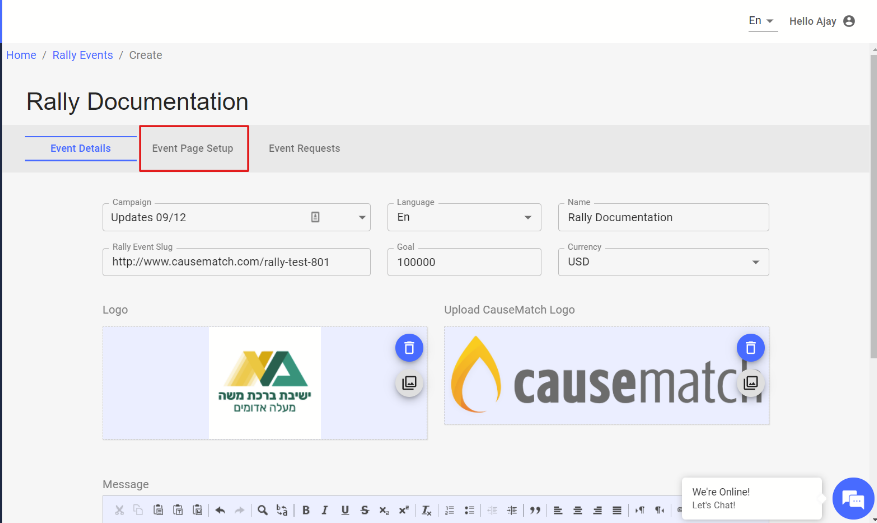
Task: Set text direction right to left
Action: [659, 510]
